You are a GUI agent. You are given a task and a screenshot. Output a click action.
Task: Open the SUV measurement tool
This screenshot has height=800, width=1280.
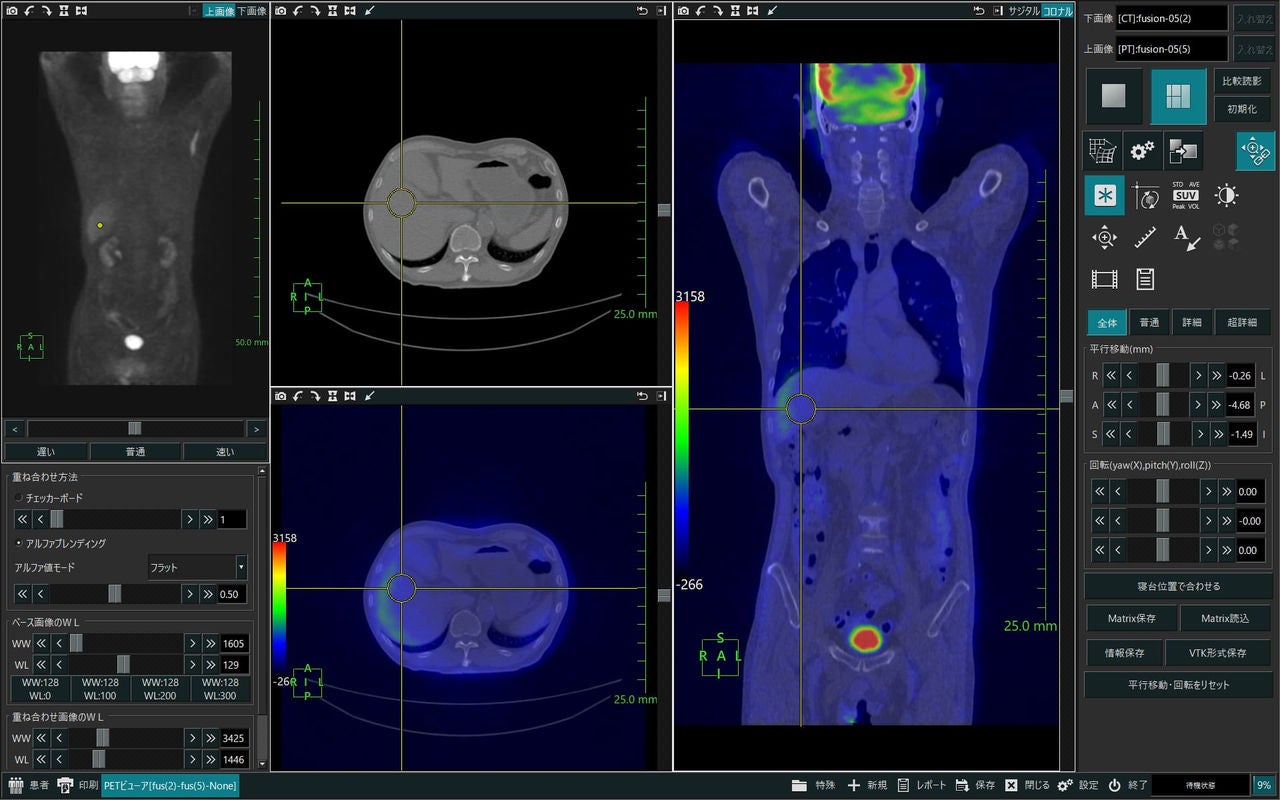(1186, 195)
